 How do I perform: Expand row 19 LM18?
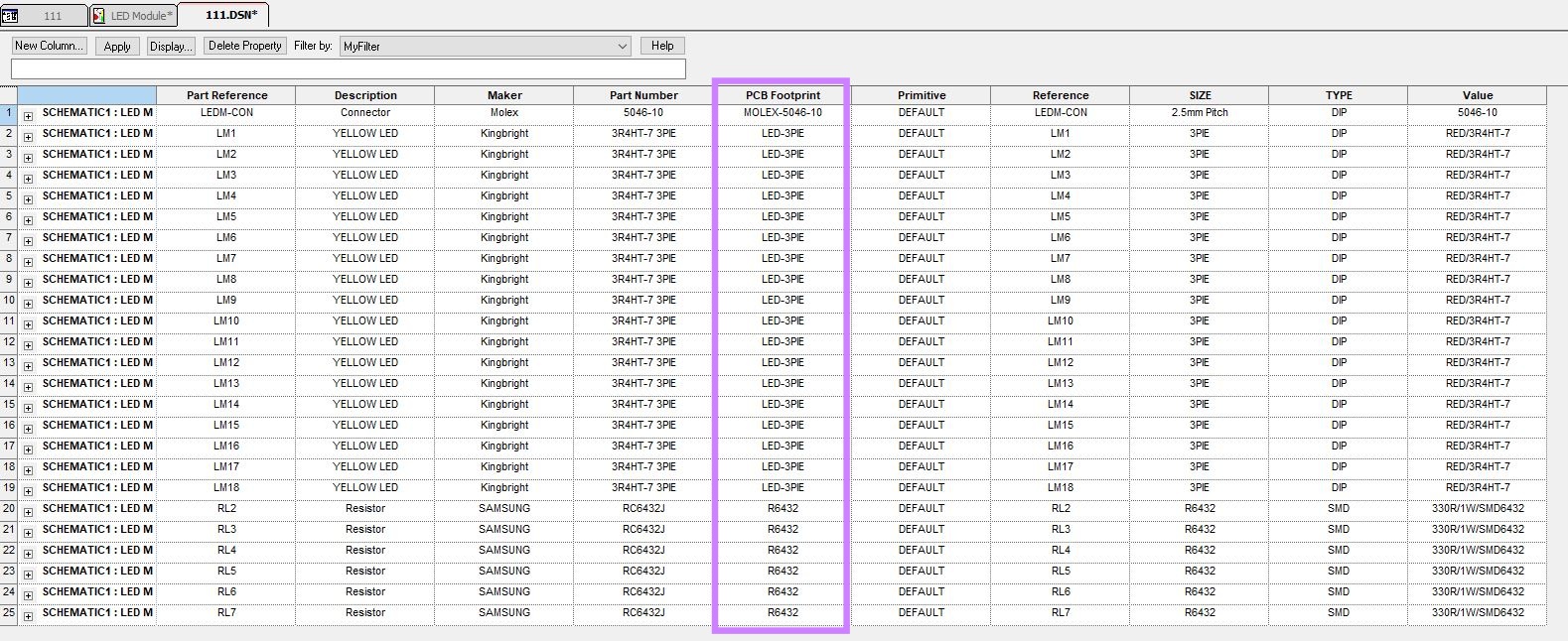pos(28,491)
